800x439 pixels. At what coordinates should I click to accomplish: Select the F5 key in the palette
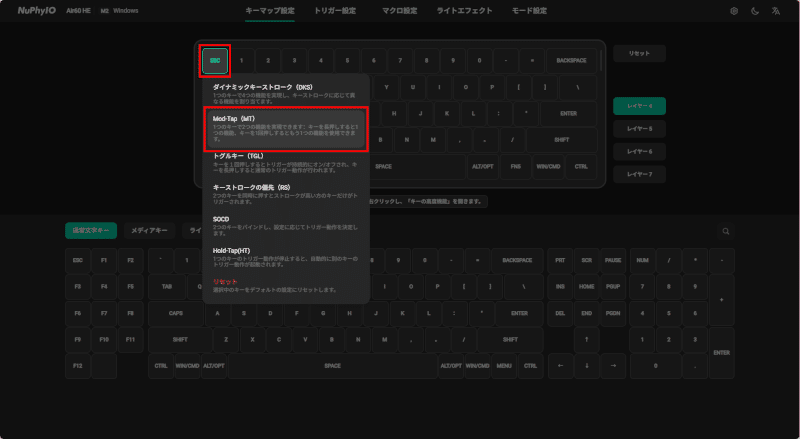point(131,286)
